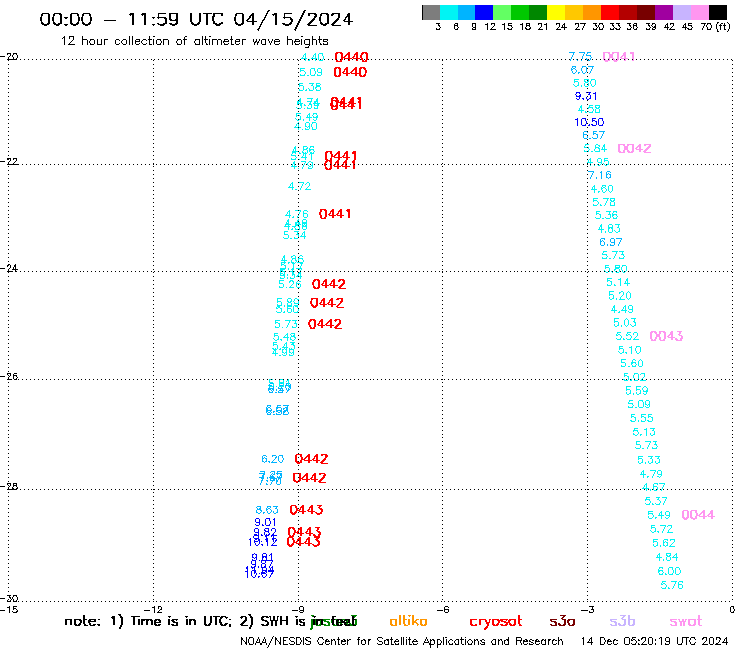The width and height of the screenshot is (740, 650).
Task: Pick the pink 70 ft legend swatch
Action: tap(699, 13)
